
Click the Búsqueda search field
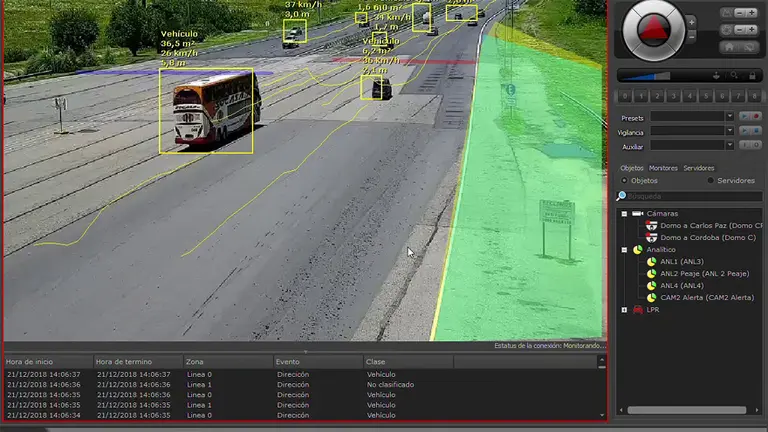690,196
